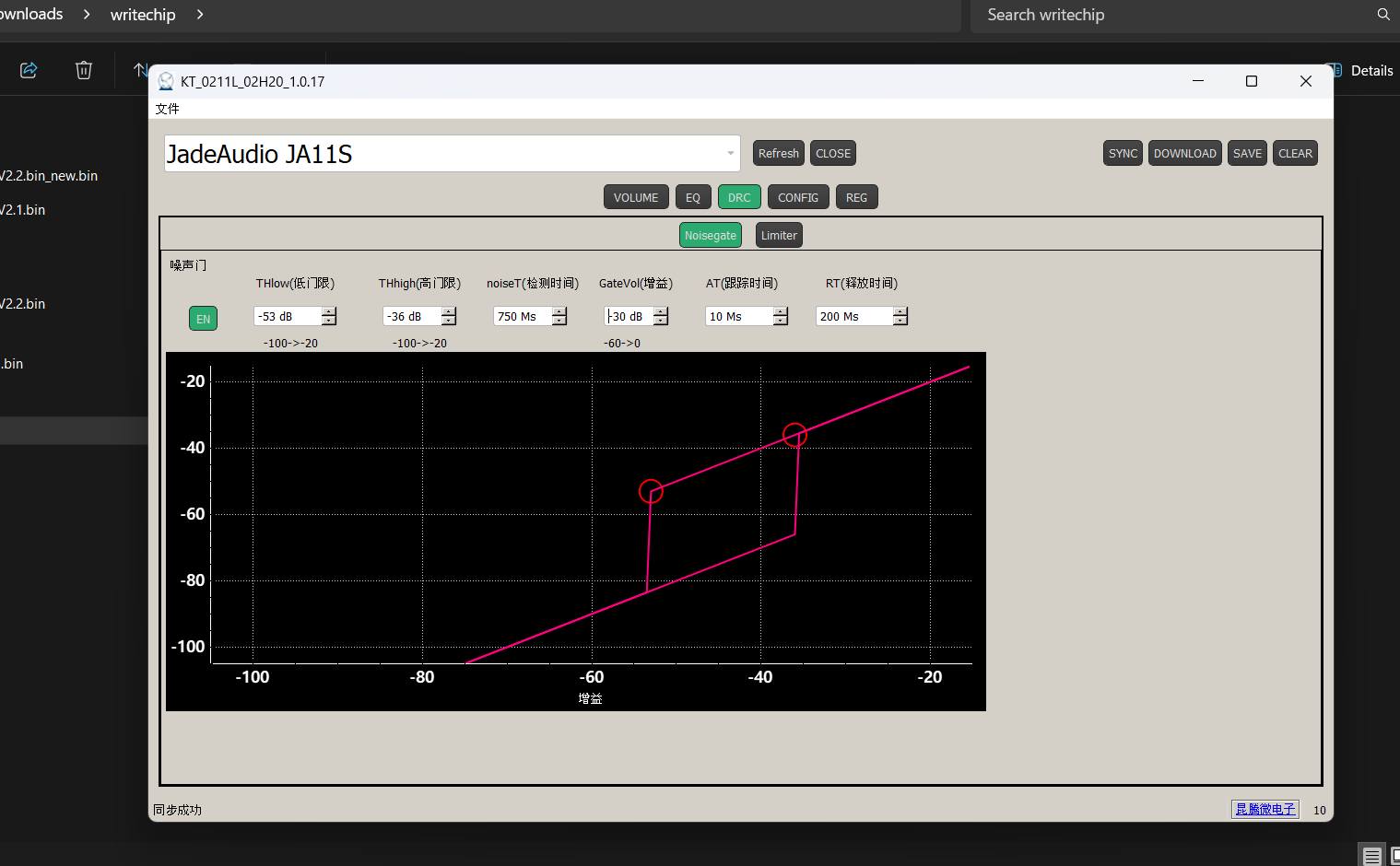Click the Refresh button
The width and height of the screenshot is (1400, 866).
coord(779,153)
